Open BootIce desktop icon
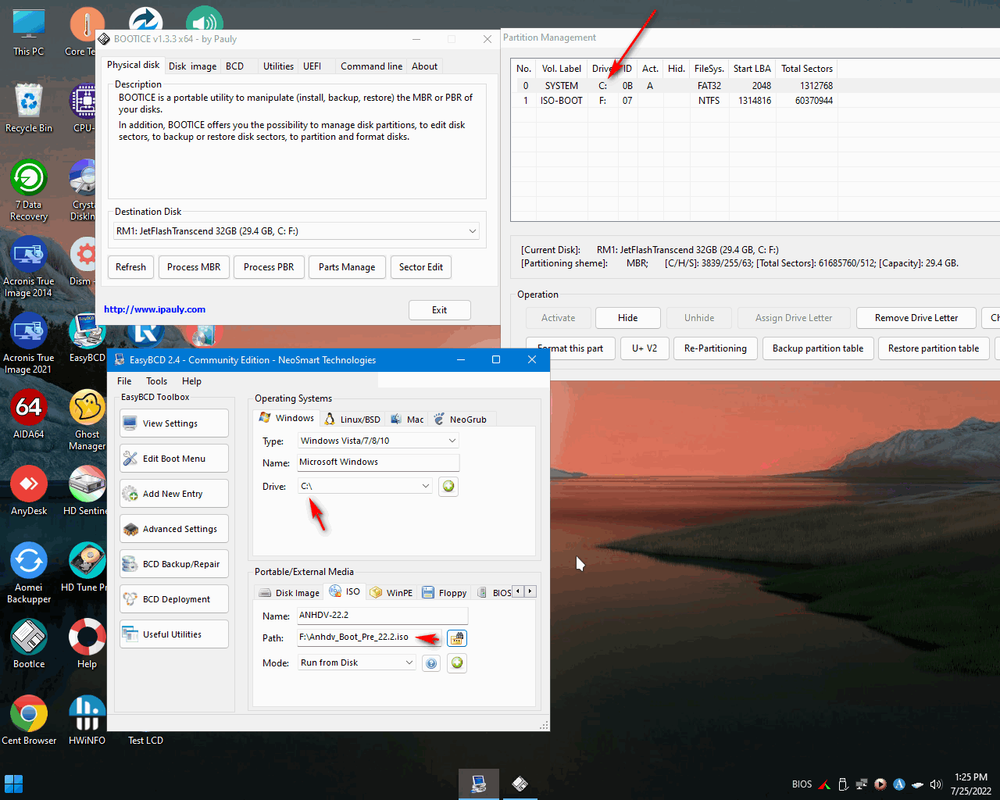The image size is (1000, 800). coord(29,644)
